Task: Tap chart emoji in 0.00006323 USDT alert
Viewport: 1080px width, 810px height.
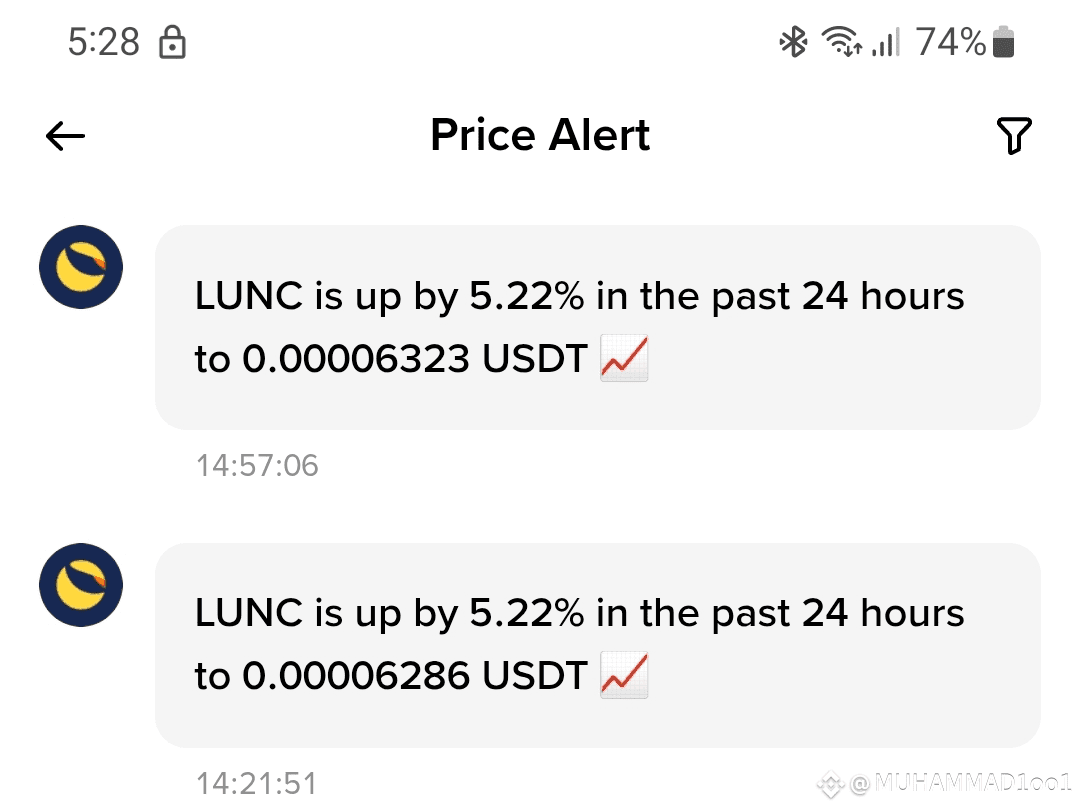Action: pos(624,358)
